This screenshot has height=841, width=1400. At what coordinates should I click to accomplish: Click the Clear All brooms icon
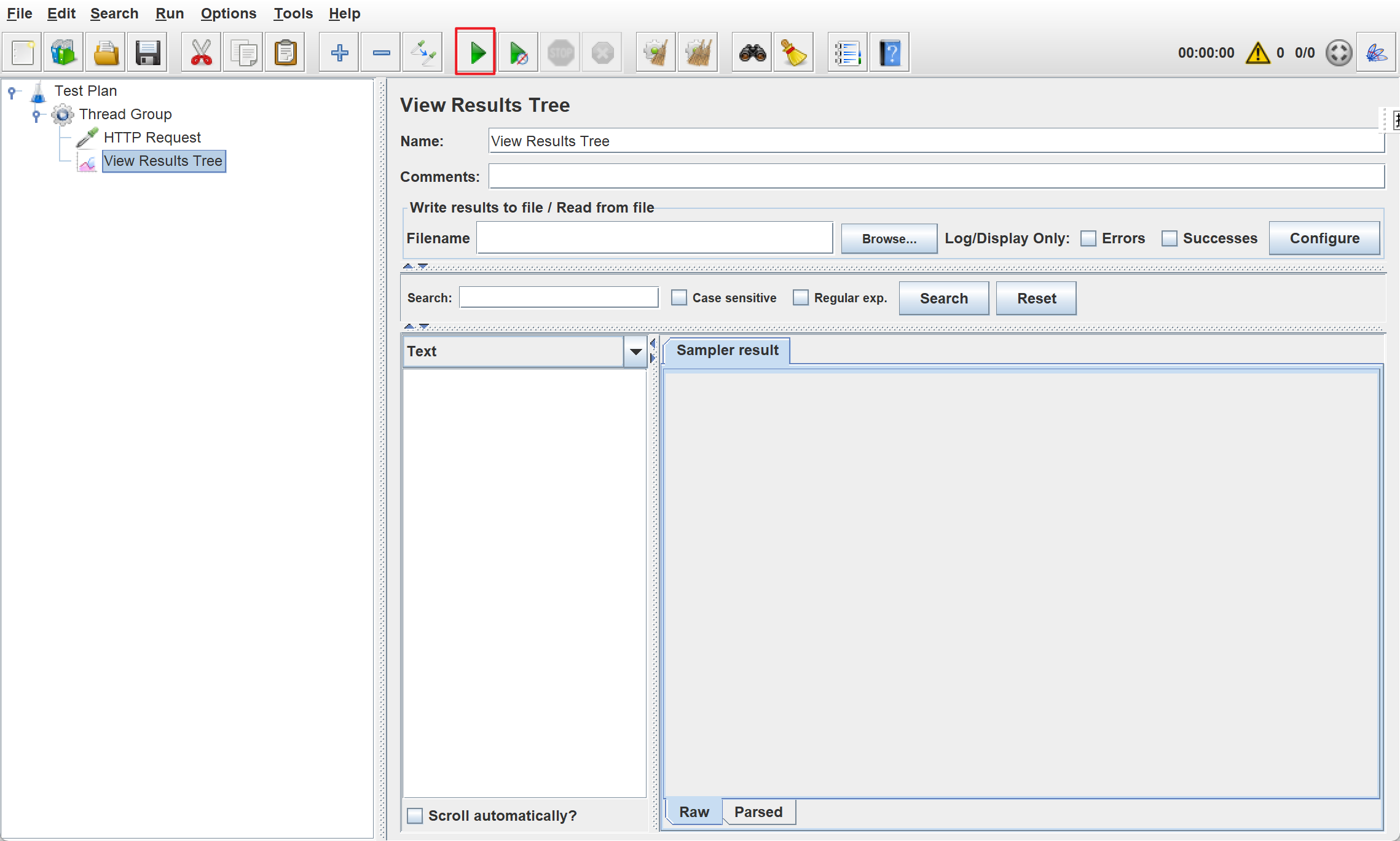pos(698,53)
